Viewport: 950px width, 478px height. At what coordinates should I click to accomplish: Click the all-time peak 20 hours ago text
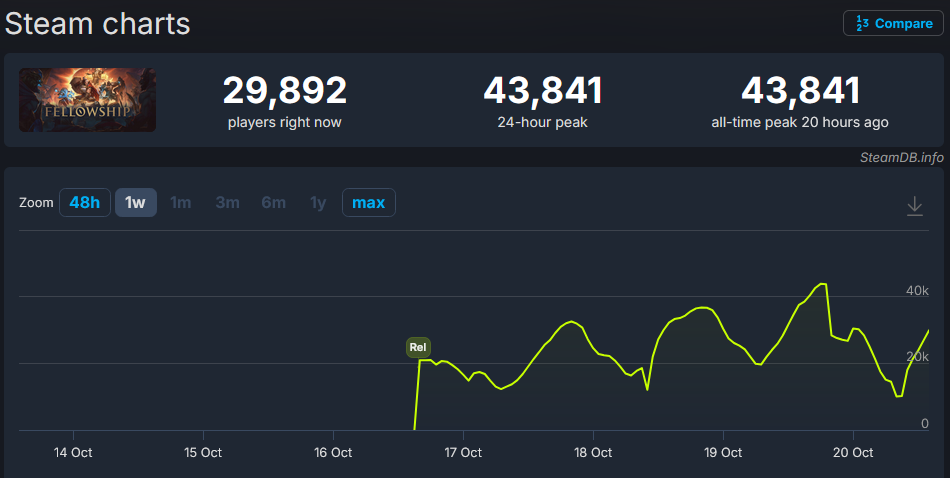(800, 122)
